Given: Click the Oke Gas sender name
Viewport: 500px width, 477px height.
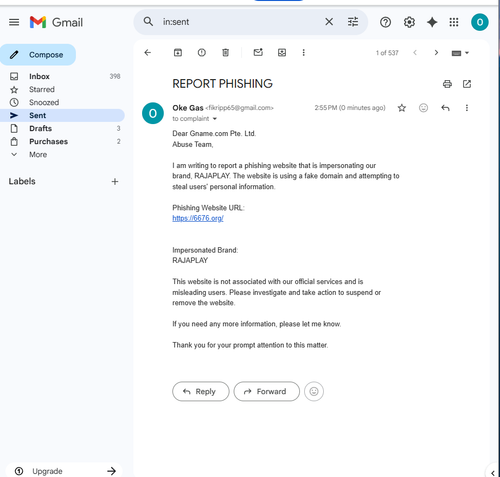Looking at the screenshot, I should pyautogui.click(x=188, y=108).
